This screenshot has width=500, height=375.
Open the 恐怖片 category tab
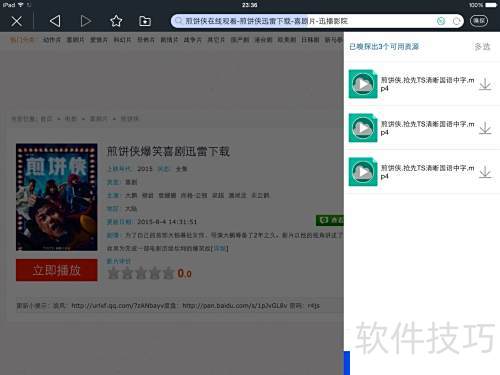coord(146,40)
